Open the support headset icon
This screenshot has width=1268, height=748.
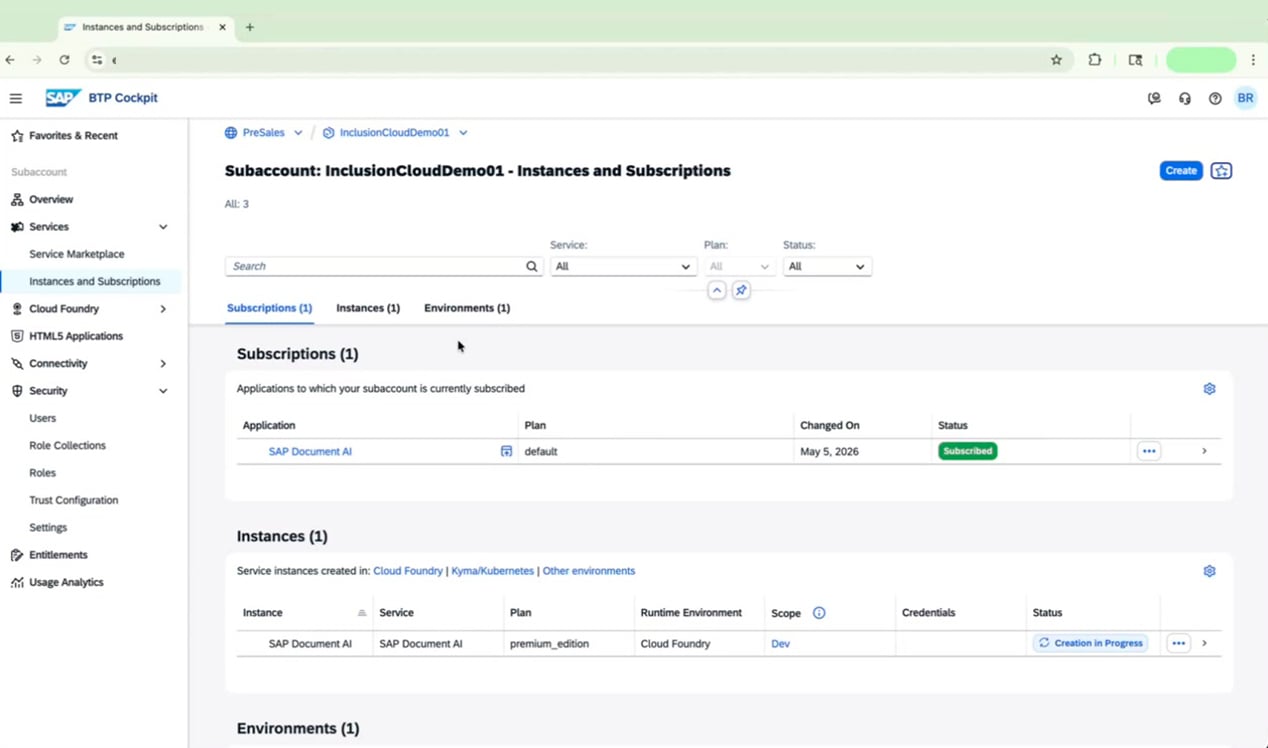pos(1185,98)
